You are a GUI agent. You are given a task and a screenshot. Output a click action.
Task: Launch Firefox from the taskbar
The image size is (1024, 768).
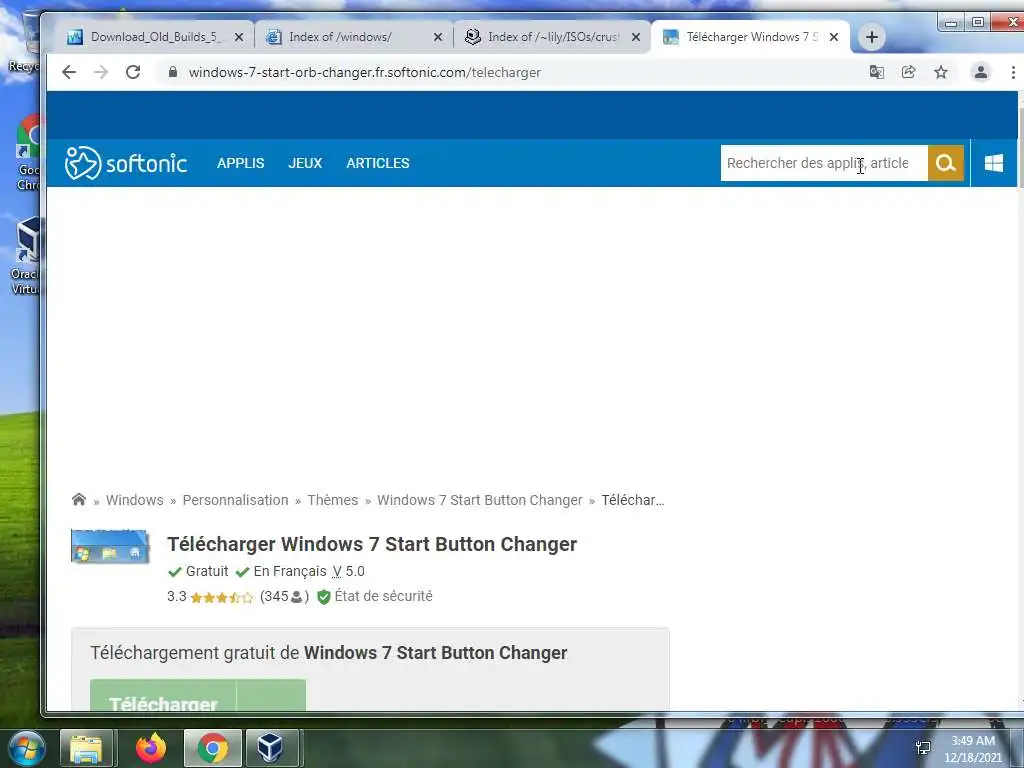(x=151, y=748)
